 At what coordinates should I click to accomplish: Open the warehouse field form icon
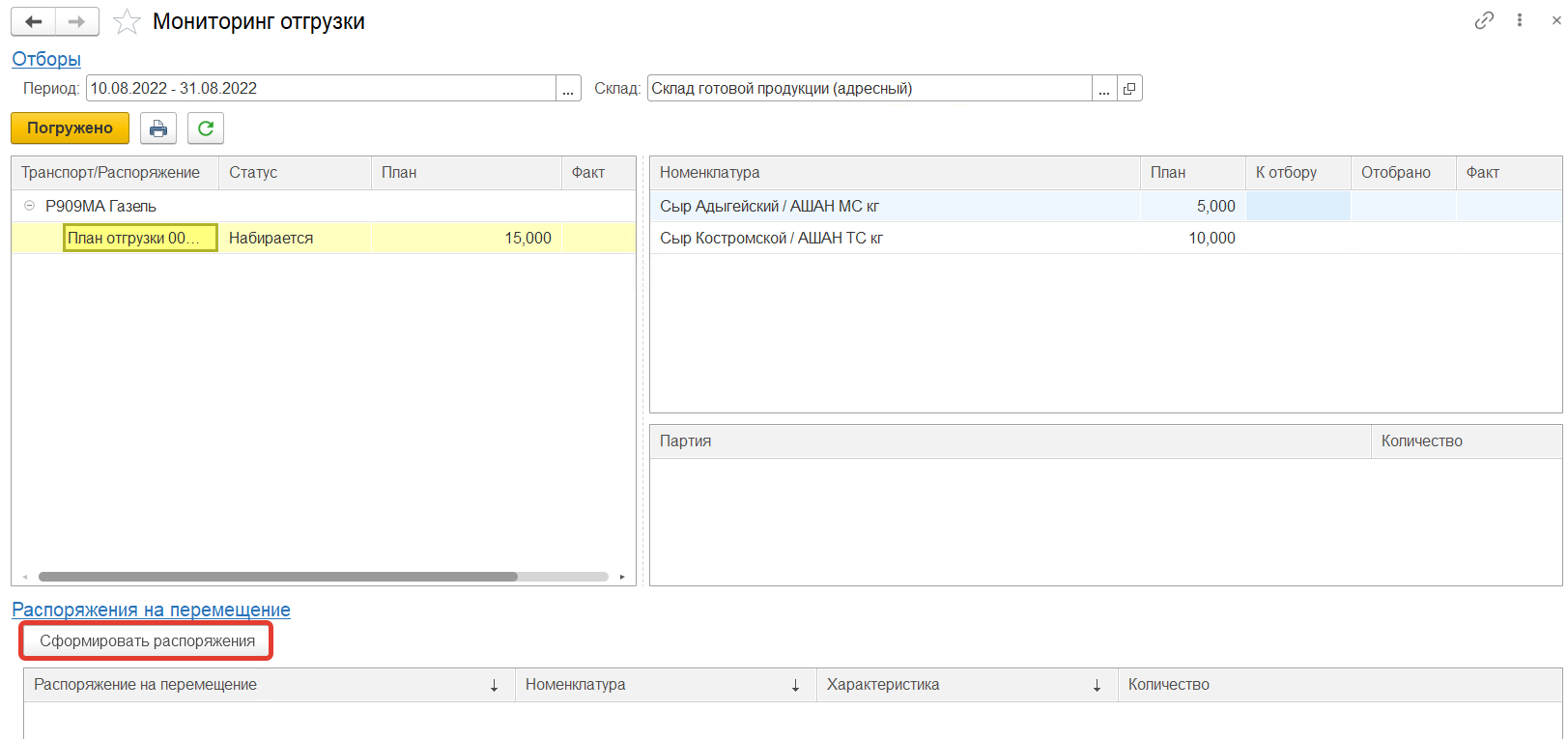(1129, 89)
